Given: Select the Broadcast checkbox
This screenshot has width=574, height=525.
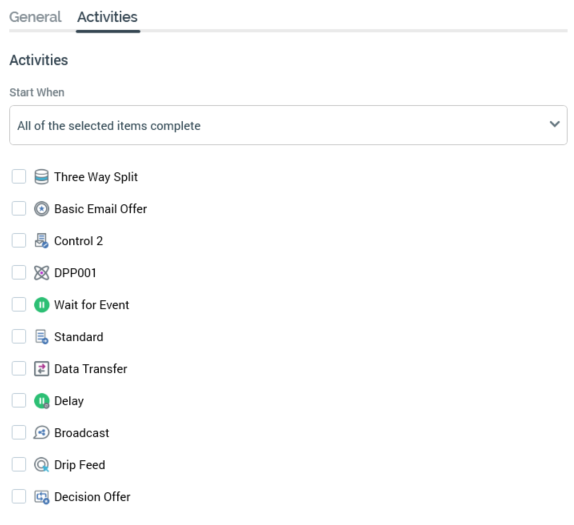Looking at the screenshot, I should pos(19,432).
